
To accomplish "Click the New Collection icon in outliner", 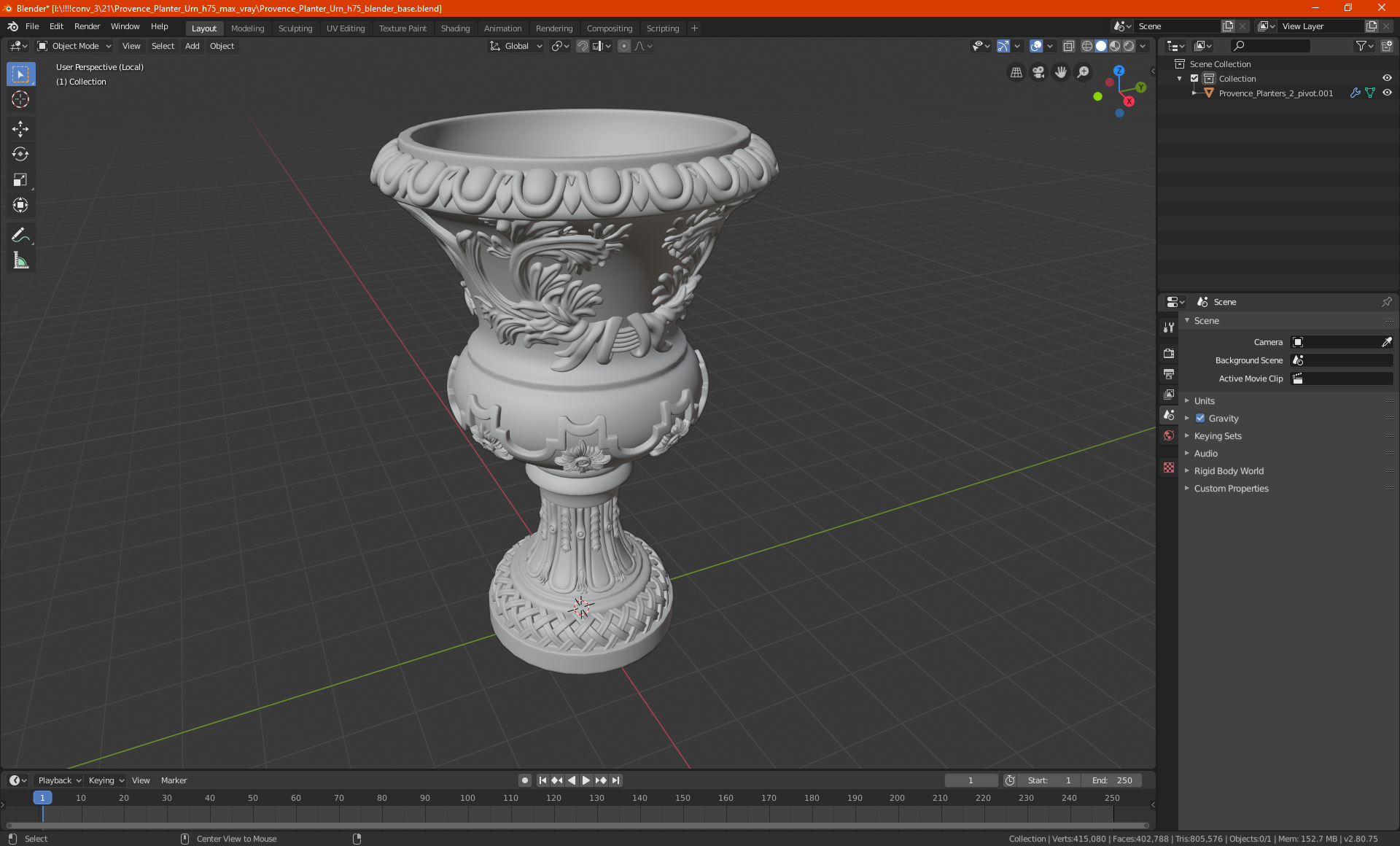I will click(1387, 46).
